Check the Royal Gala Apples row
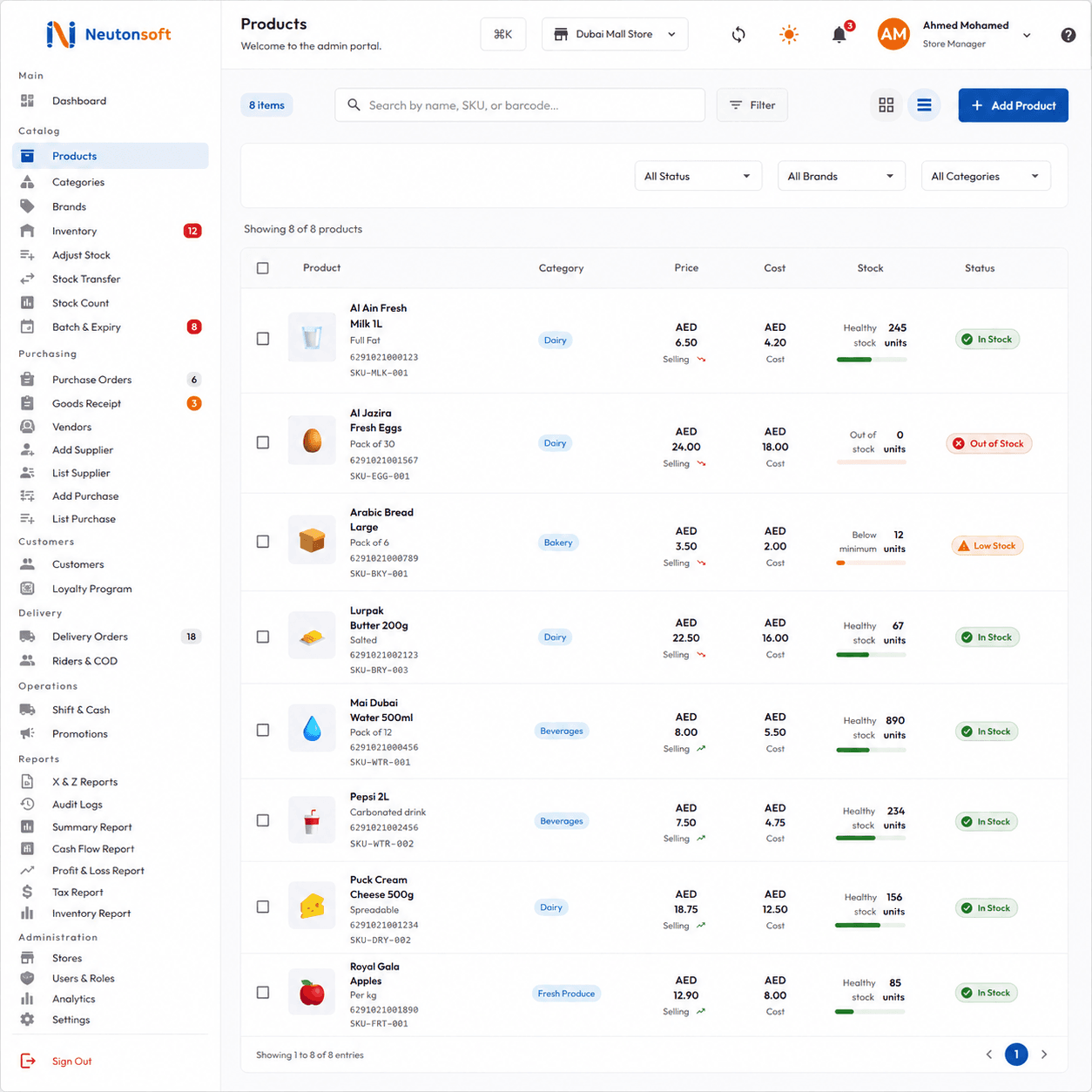Screen dimensions: 1092x1092 click(x=263, y=992)
